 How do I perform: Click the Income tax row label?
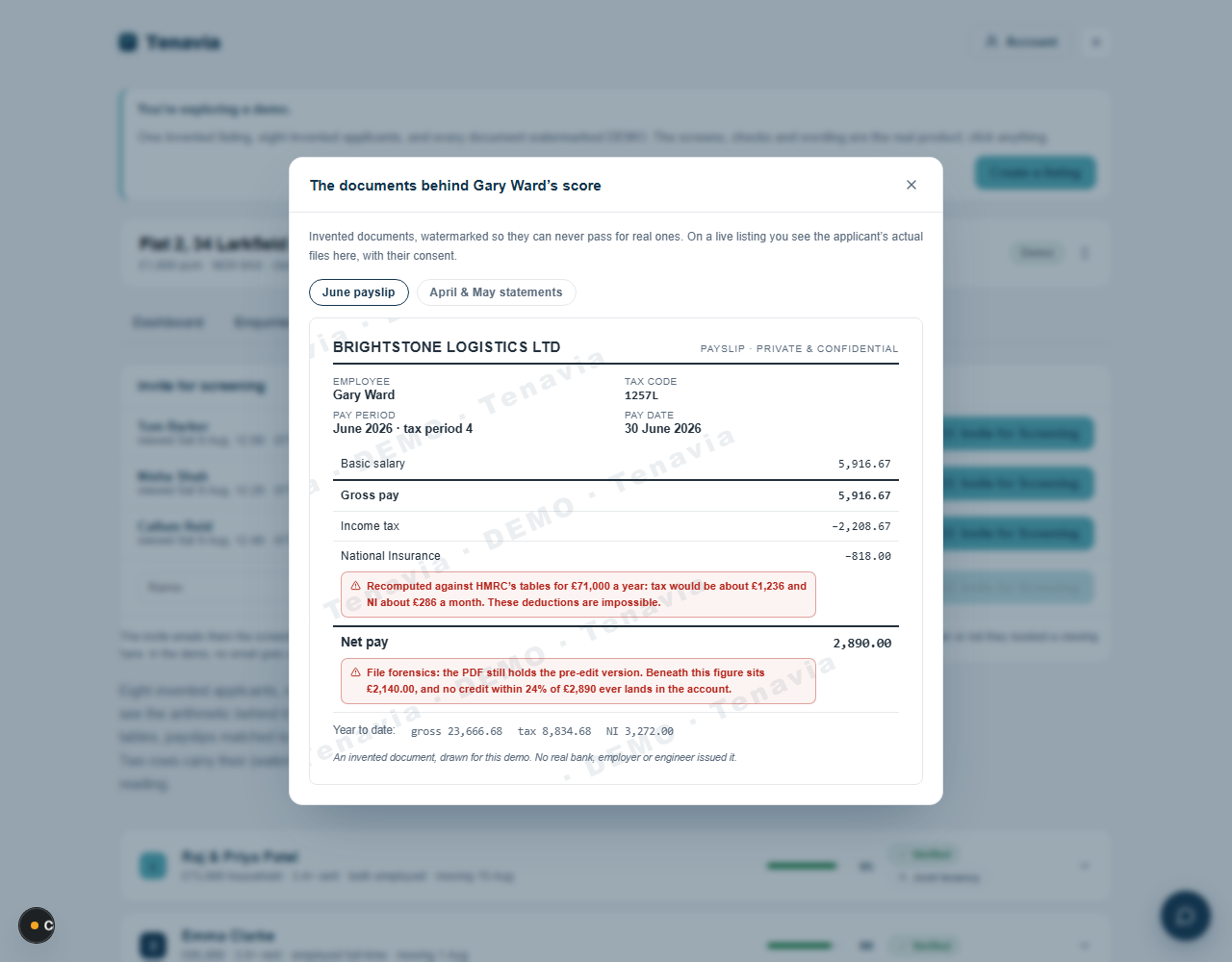pos(370,526)
